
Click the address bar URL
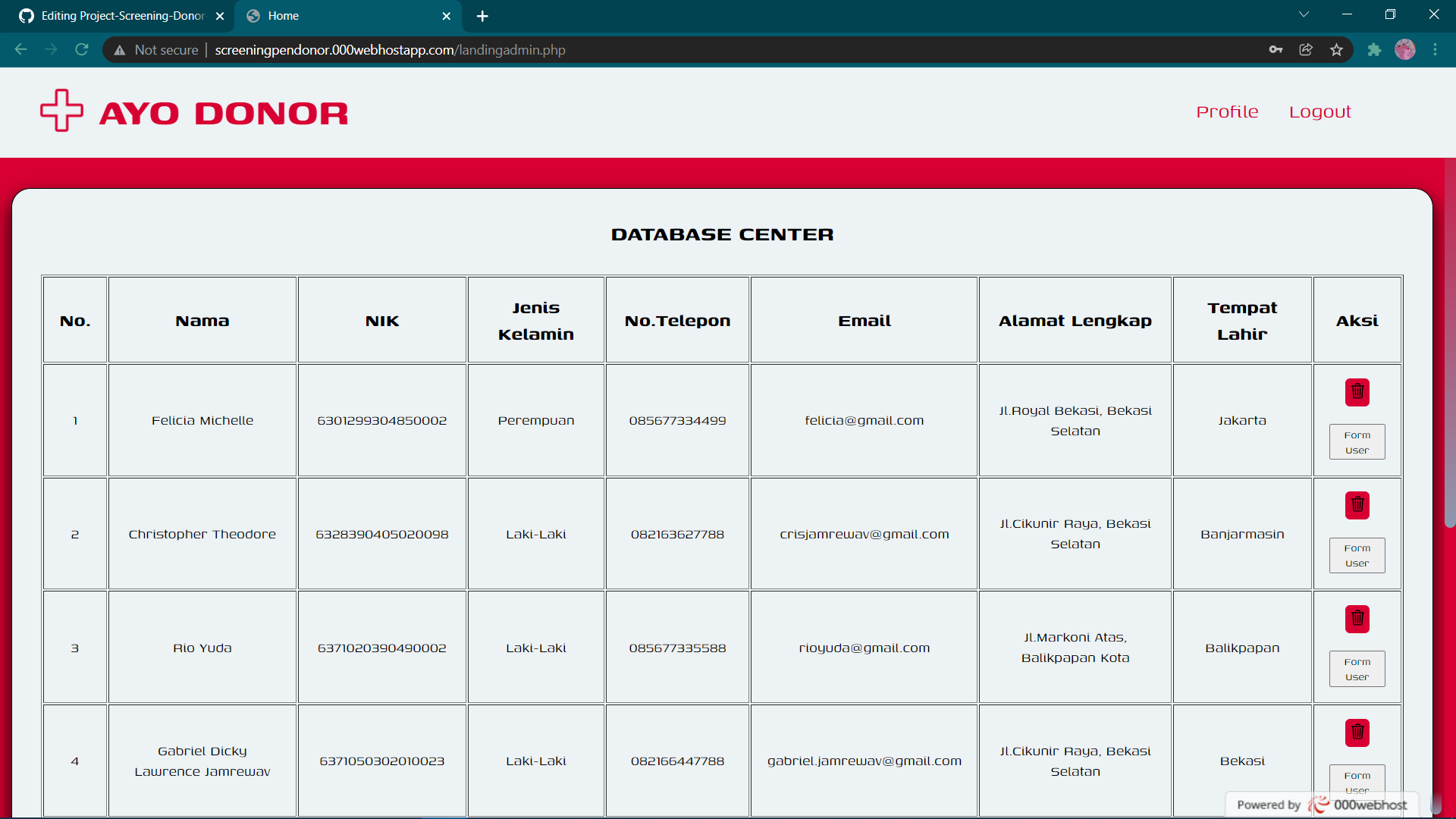[390, 50]
